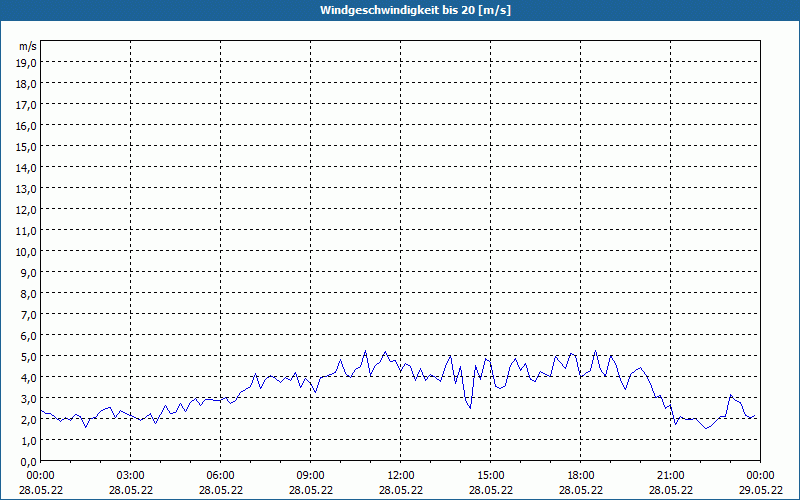Click the chart title 'Windgeschwindigkeit bis 20 [m/s]'
This screenshot has width=800, height=500.
click(415, 10)
